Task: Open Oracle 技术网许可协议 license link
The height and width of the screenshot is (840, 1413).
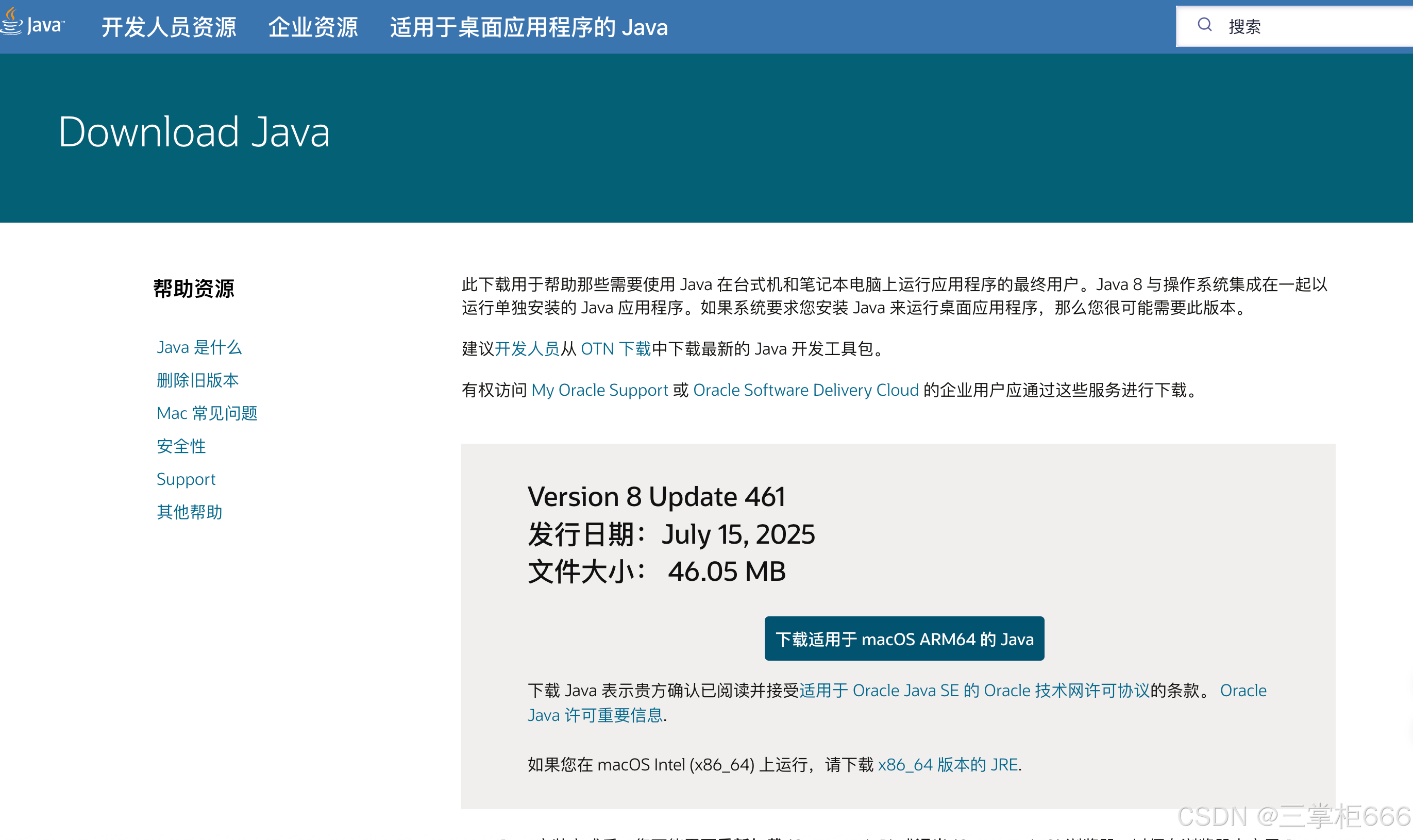Action: (x=974, y=691)
